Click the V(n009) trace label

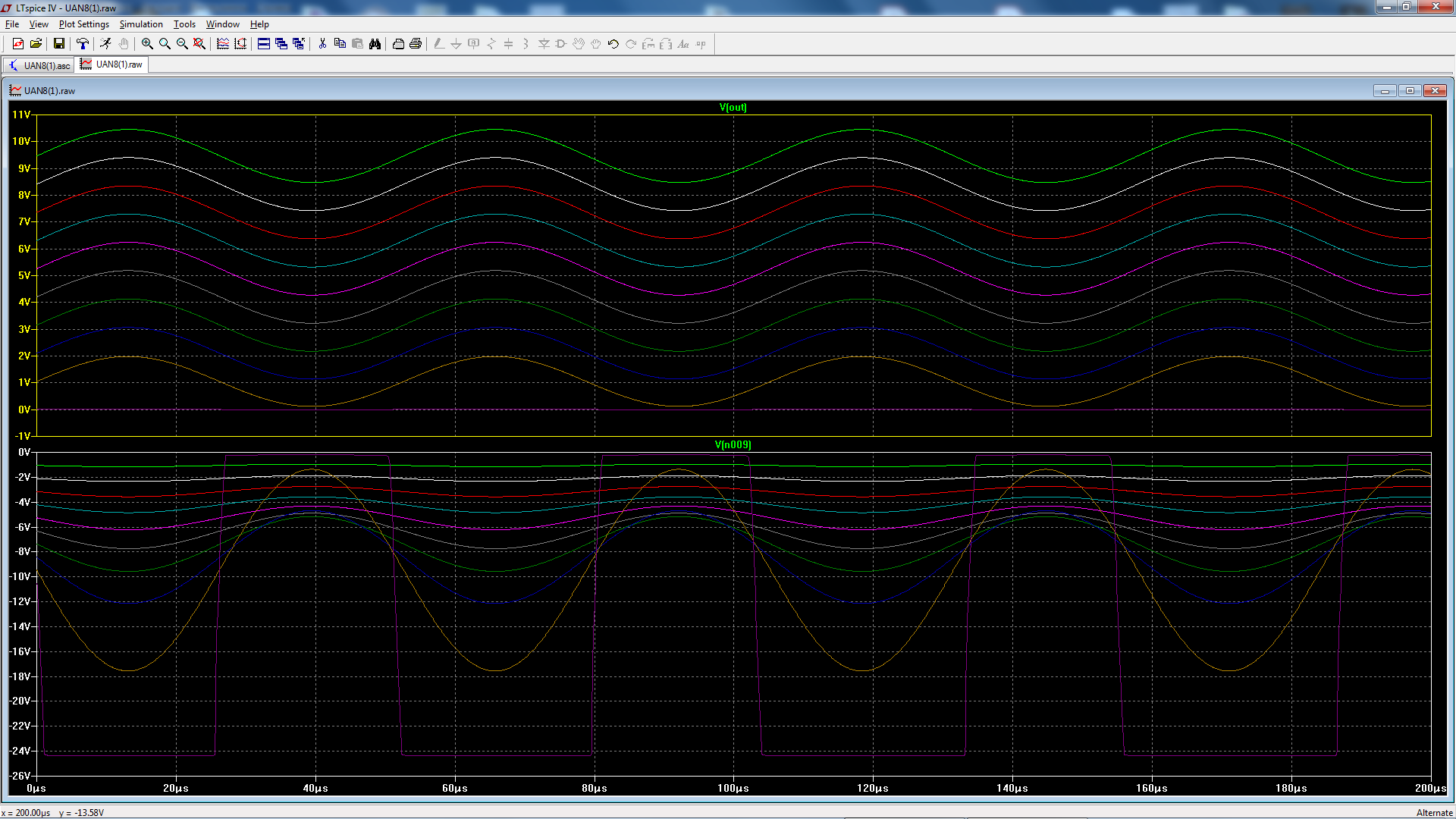[733, 445]
